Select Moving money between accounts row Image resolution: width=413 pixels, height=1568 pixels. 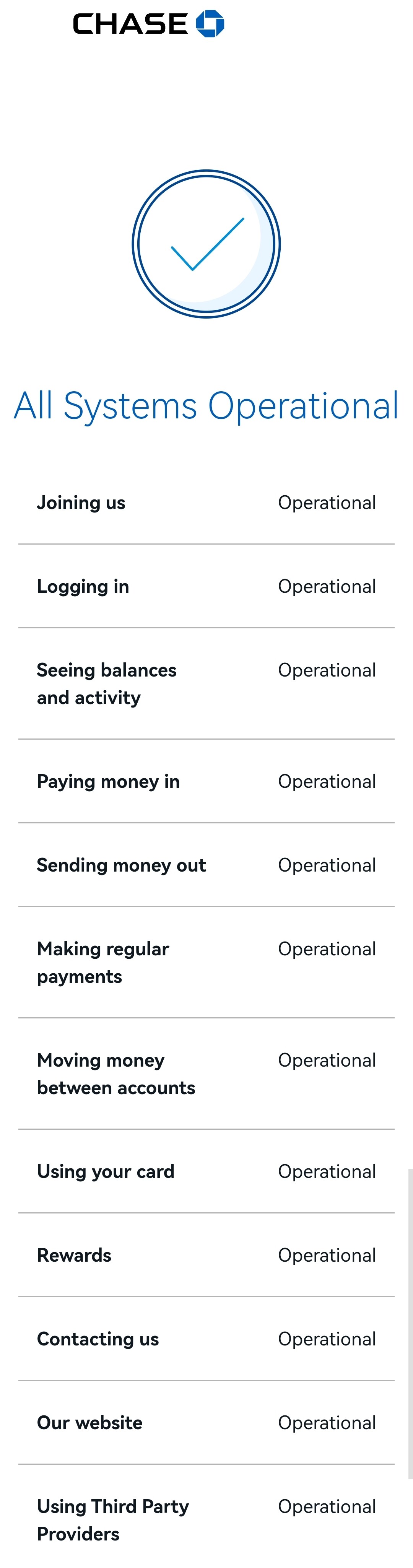pyautogui.click(x=206, y=1074)
